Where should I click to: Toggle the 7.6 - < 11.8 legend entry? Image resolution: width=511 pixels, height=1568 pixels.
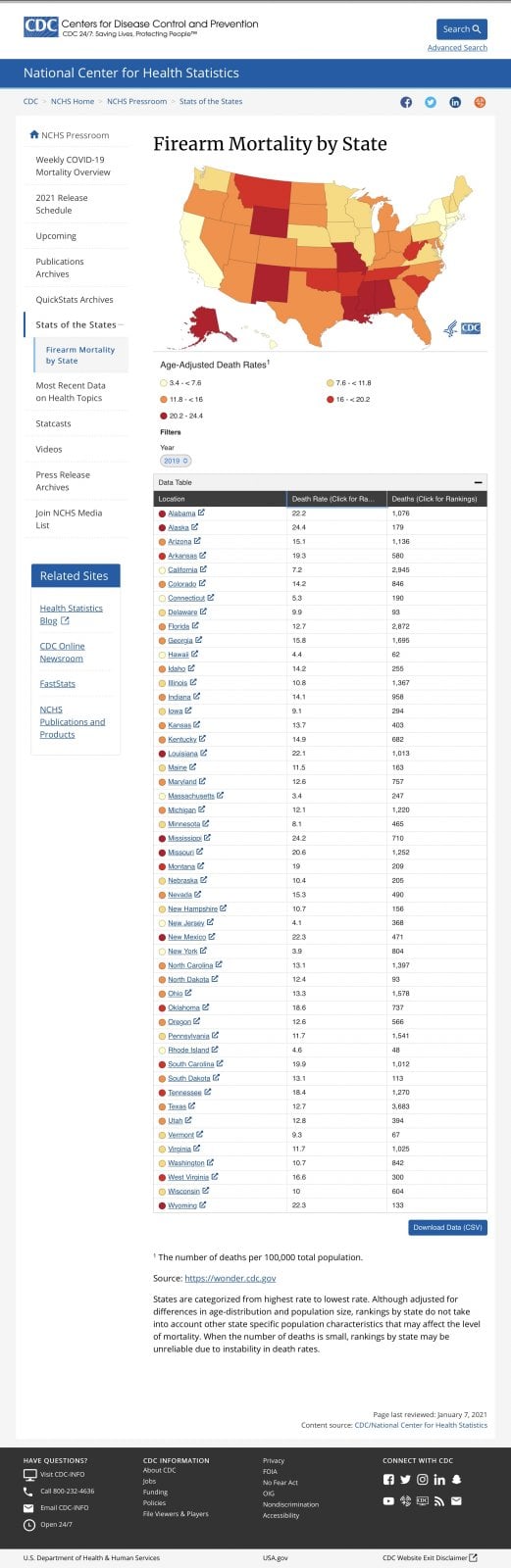click(349, 383)
